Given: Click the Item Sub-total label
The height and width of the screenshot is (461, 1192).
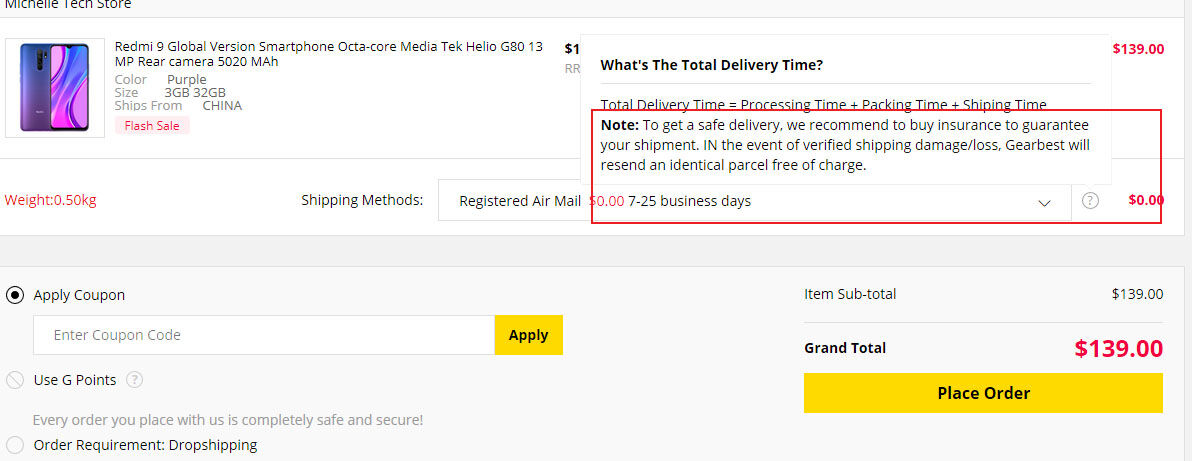Looking at the screenshot, I should 850,294.
